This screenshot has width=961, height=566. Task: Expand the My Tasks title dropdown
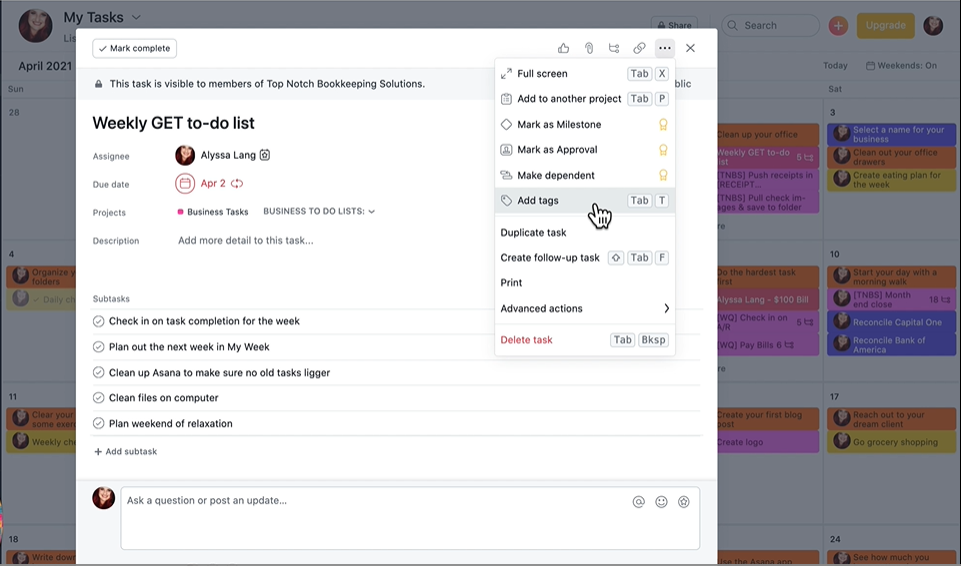pos(136,17)
